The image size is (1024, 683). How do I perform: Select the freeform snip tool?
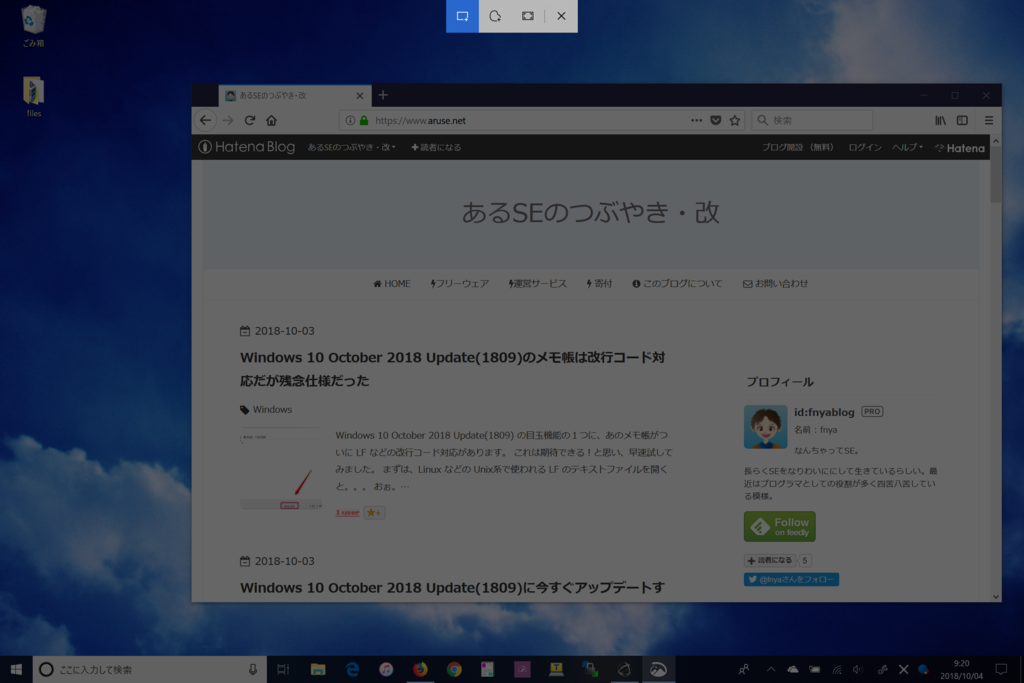(495, 16)
